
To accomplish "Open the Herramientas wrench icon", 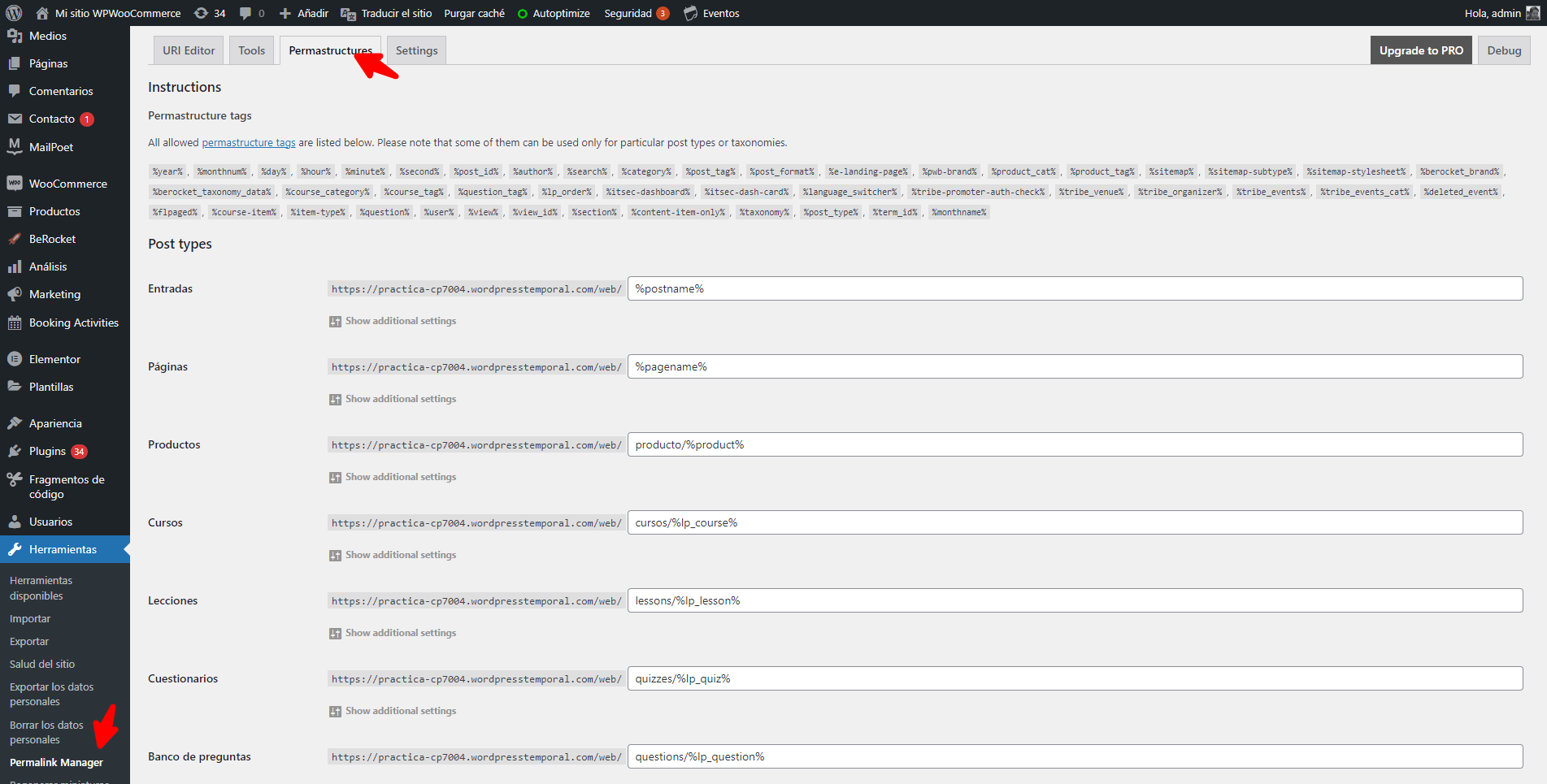I will coord(15,549).
